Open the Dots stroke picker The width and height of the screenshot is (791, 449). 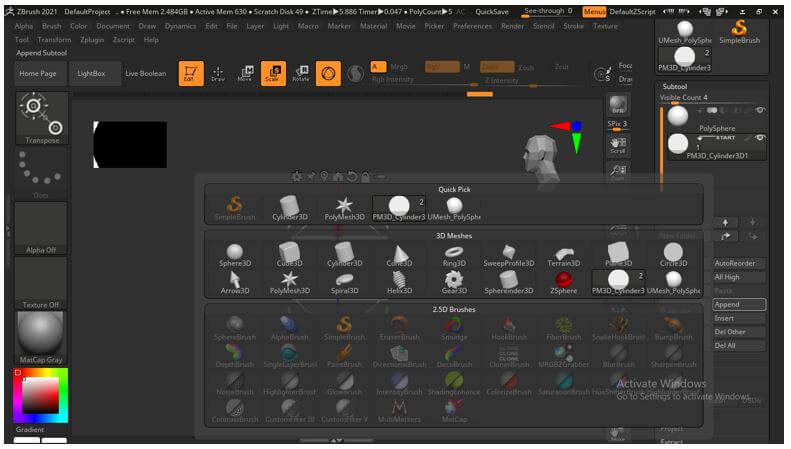[x=41, y=173]
